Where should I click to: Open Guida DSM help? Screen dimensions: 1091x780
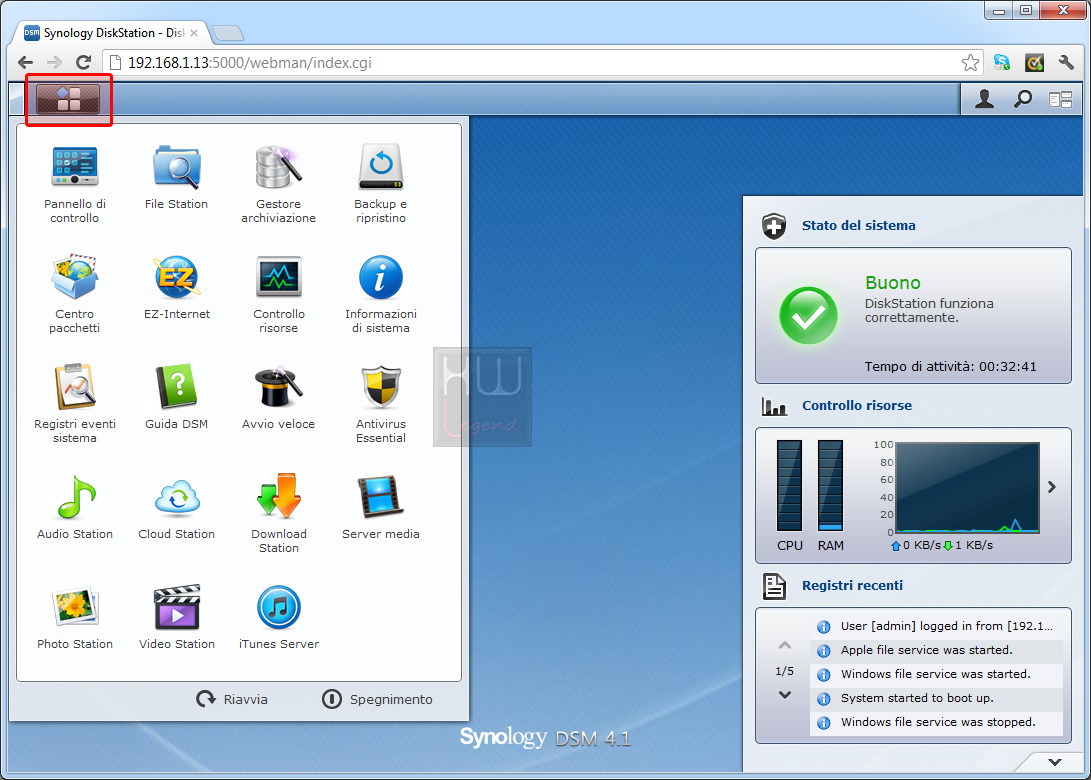[177, 397]
